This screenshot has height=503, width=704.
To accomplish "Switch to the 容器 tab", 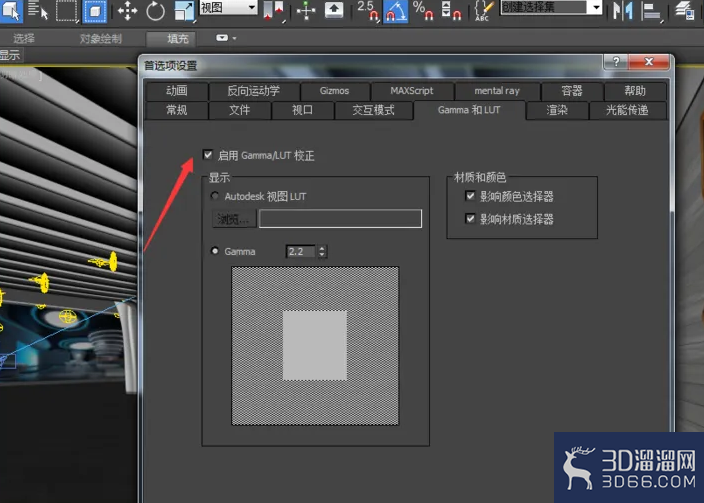I will pyautogui.click(x=572, y=91).
